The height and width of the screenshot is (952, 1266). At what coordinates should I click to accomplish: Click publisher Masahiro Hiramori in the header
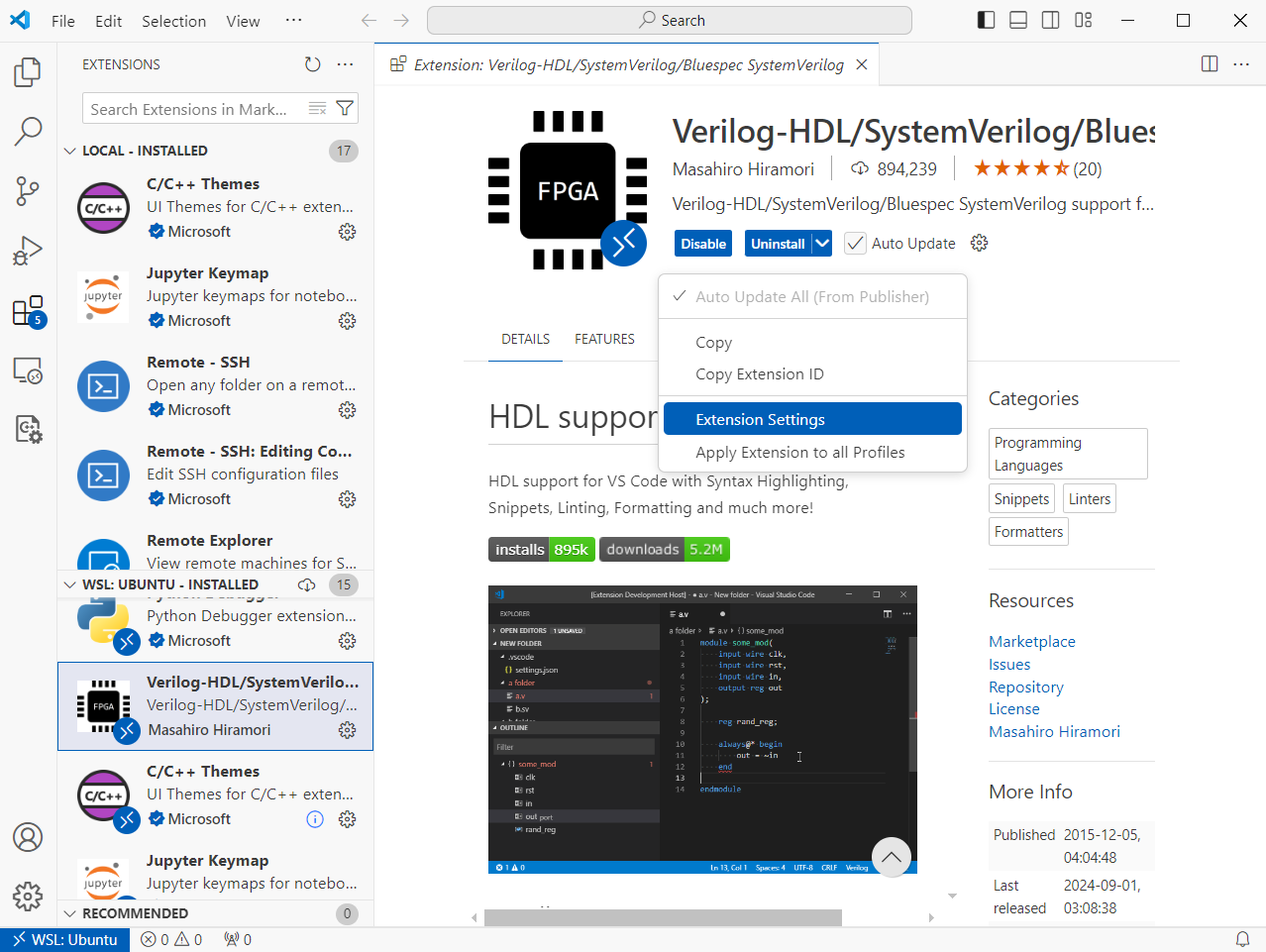743,169
